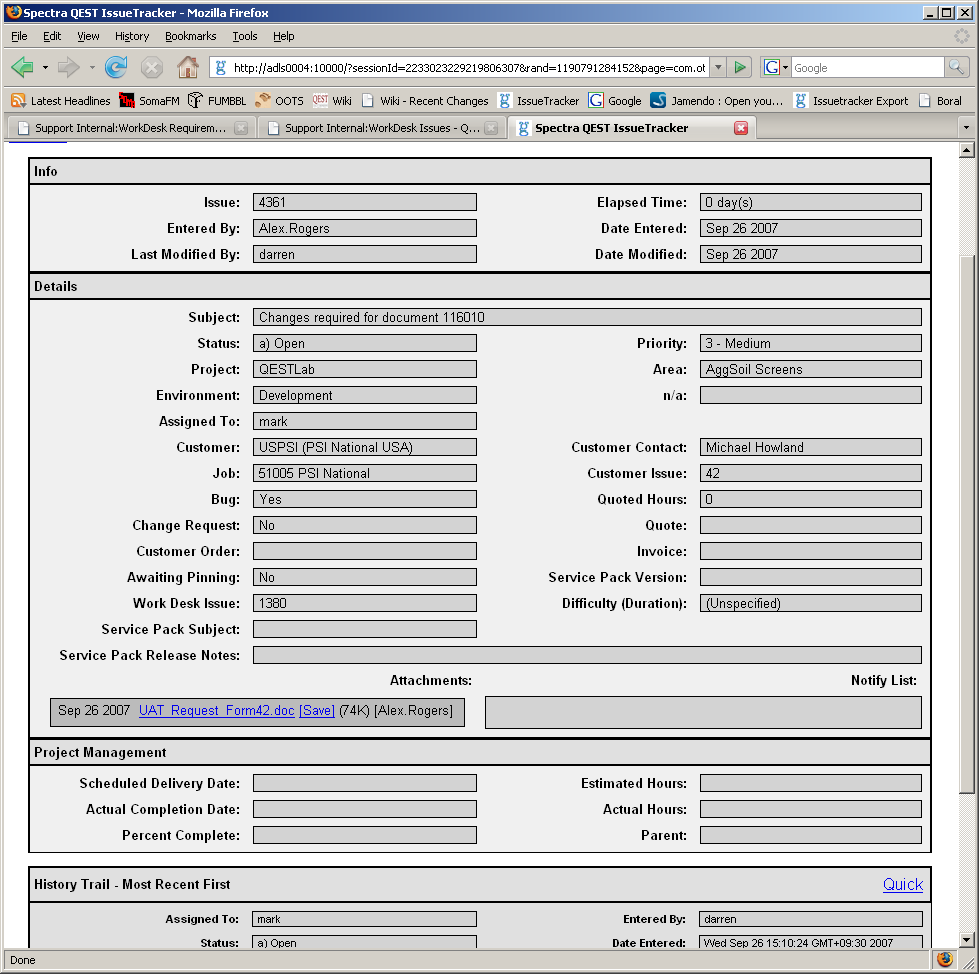Image resolution: width=979 pixels, height=974 pixels.
Task: Click the Quick link in History Trail
Action: pyautogui.click(x=902, y=885)
